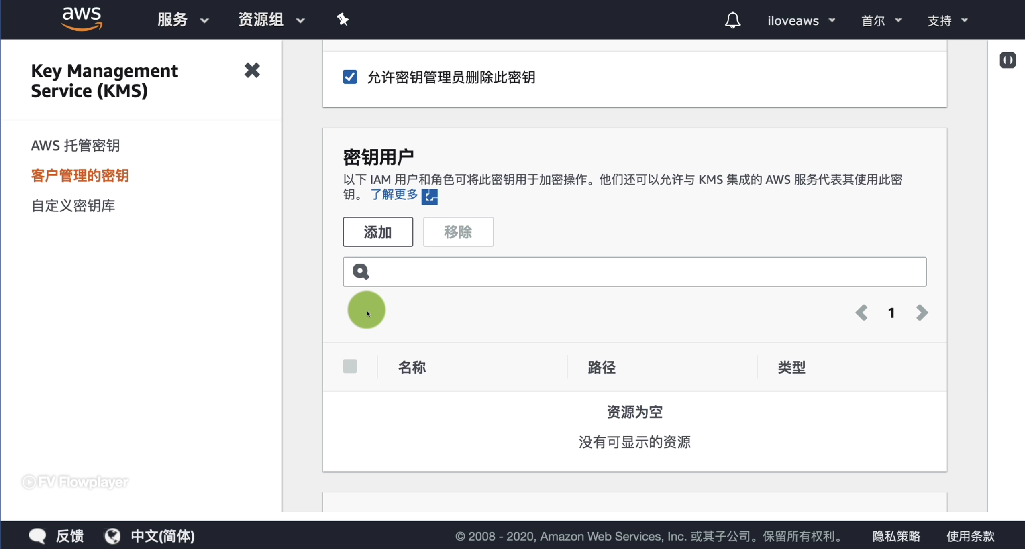The image size is (1025, 549).
Task: Open the 服务 services menu
Action: coord(182,20)
